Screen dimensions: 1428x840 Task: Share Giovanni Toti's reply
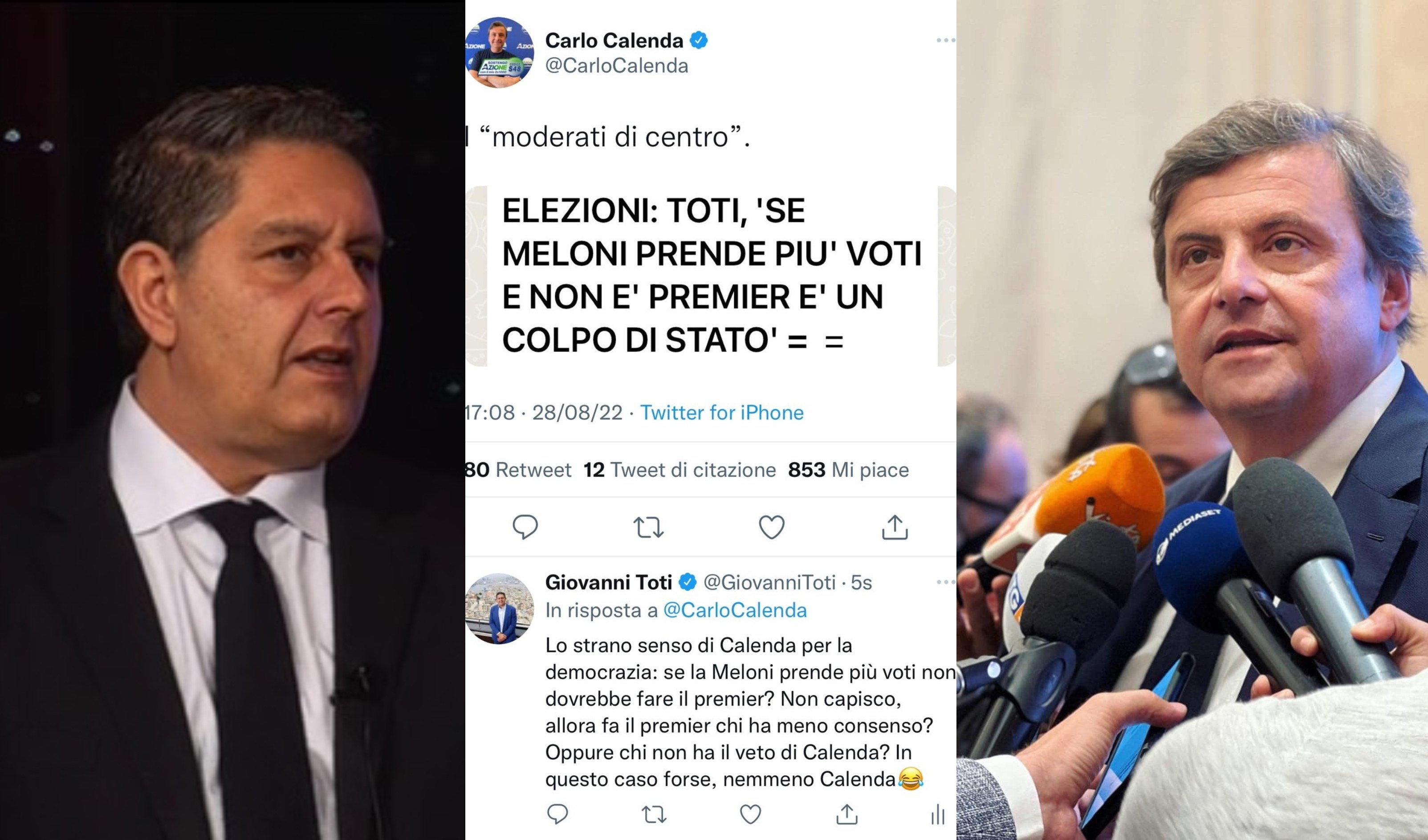click(x=846, y=814)
